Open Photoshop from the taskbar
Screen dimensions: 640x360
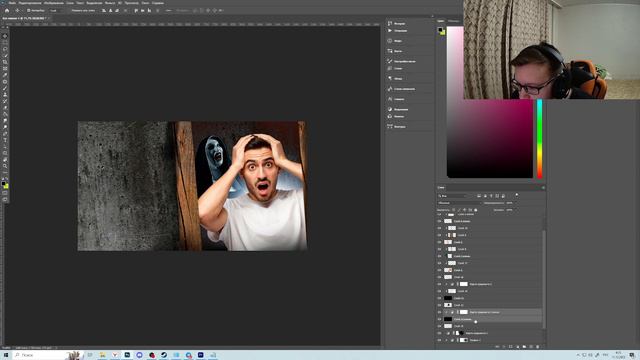pyautogui.click(x=127, y=355)
